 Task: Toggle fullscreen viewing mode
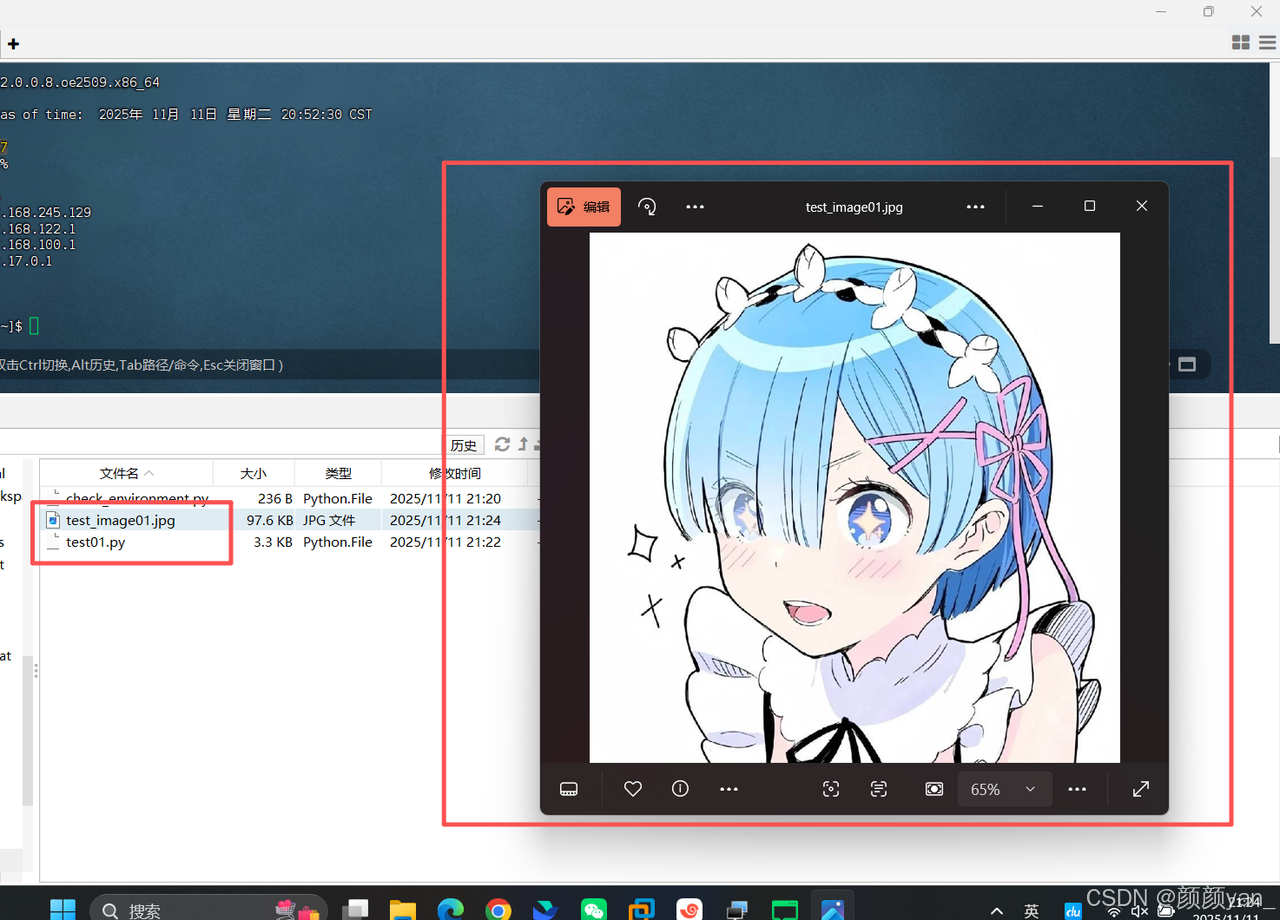1140,789
